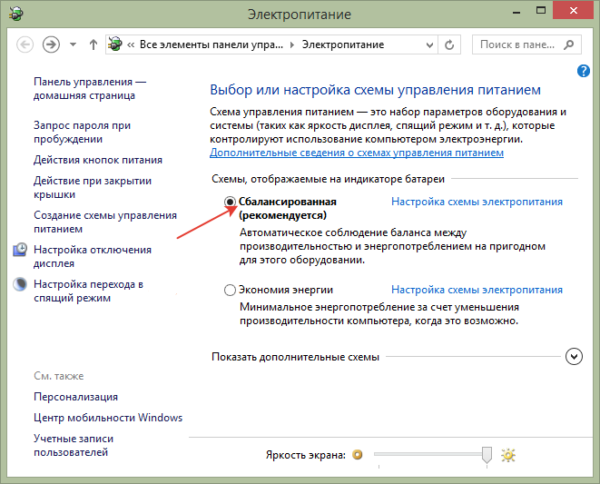Screen dimensions: 600x484
Task: Open 'Настройка отключения дисплея' link
Action: coord(92,256)
